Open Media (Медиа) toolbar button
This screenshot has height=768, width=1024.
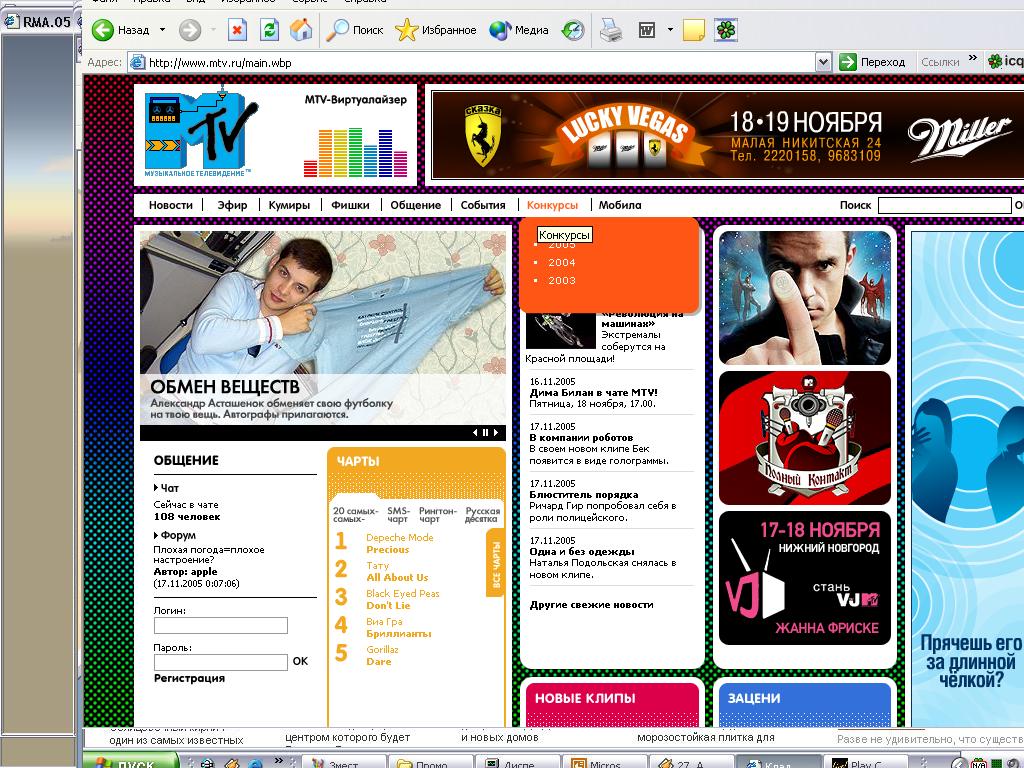click(x=519, y=30)
